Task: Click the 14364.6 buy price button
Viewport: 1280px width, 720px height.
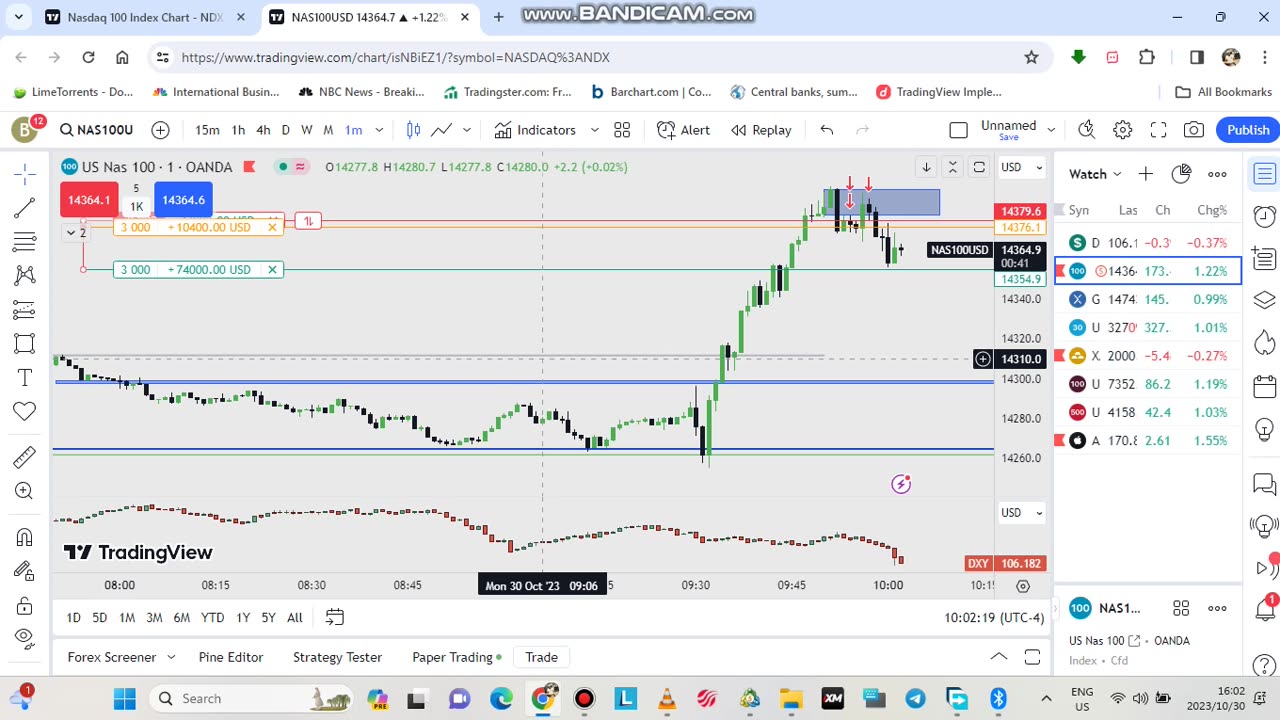Action: [183, 200]
